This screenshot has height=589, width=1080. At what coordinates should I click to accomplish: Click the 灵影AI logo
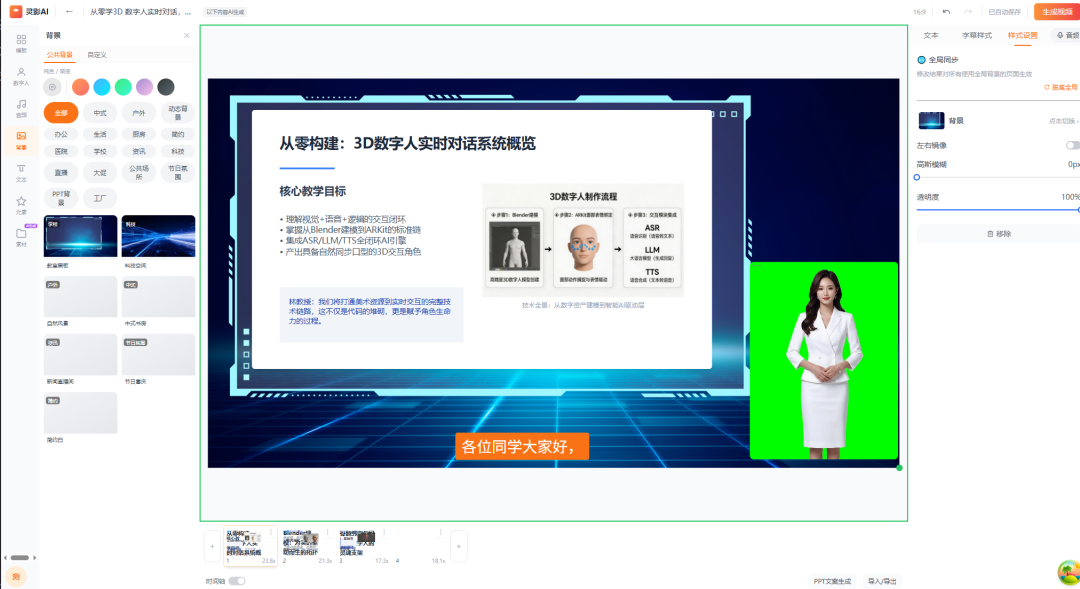point(29,12)
